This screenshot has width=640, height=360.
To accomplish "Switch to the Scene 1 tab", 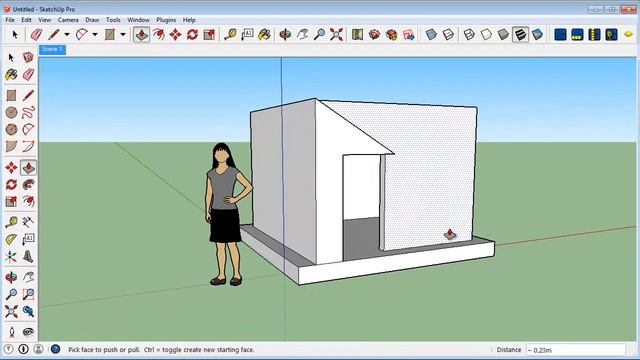I will point(52,49).
